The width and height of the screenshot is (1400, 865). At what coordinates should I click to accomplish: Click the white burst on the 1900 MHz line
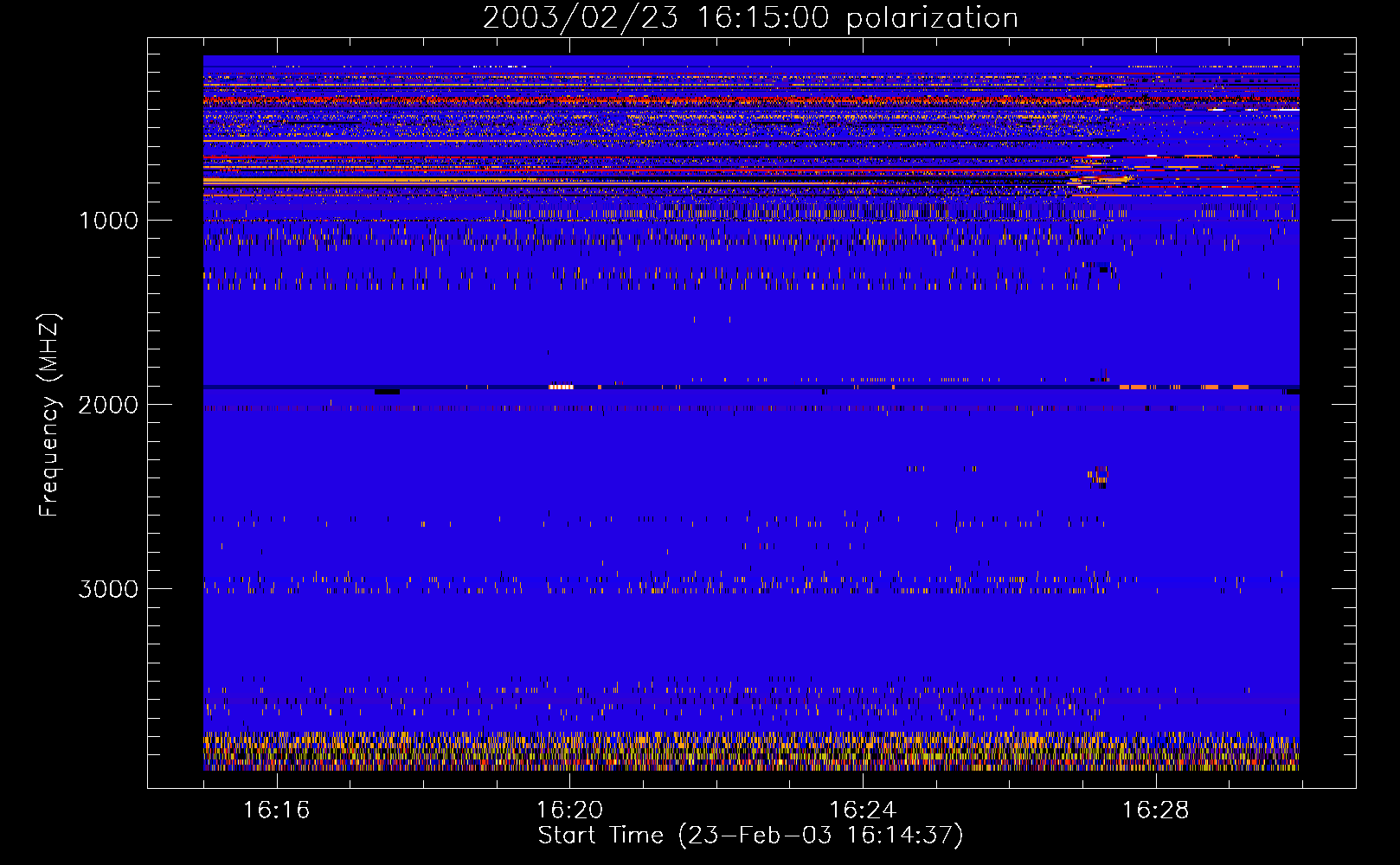(x=562, y=387)
